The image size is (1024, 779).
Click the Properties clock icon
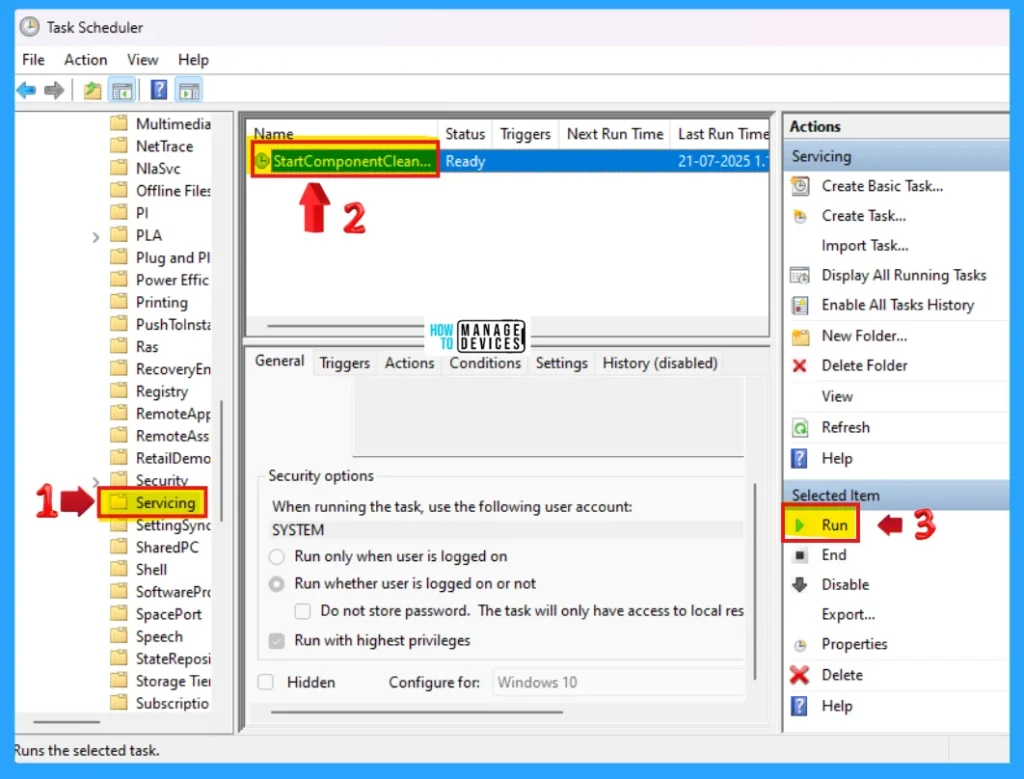pyautogui.click(x=800, y=645)
